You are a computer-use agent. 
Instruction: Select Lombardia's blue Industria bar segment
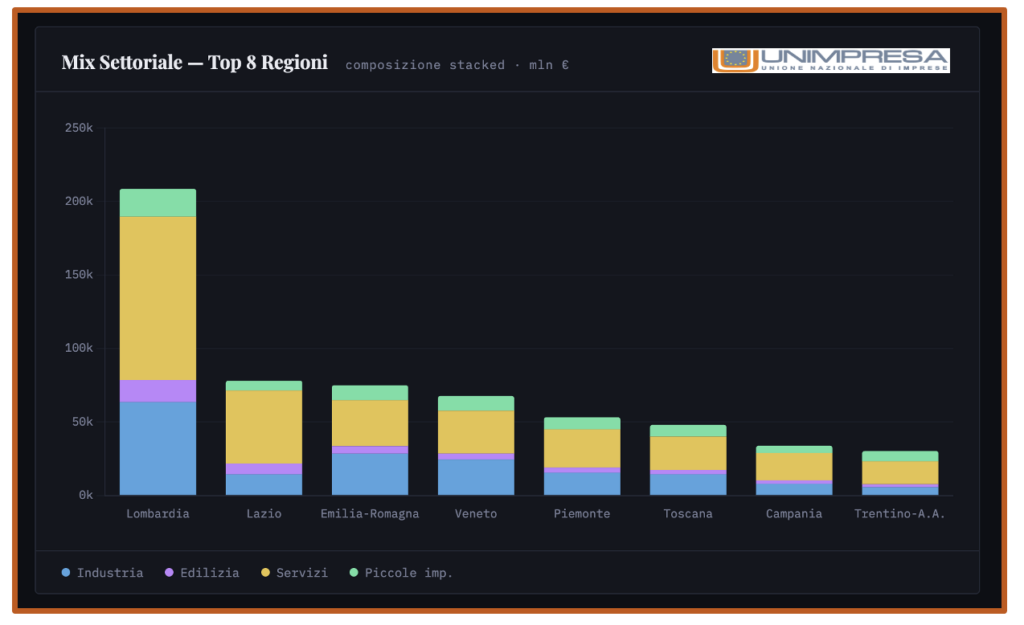click(x=158, y=448)
